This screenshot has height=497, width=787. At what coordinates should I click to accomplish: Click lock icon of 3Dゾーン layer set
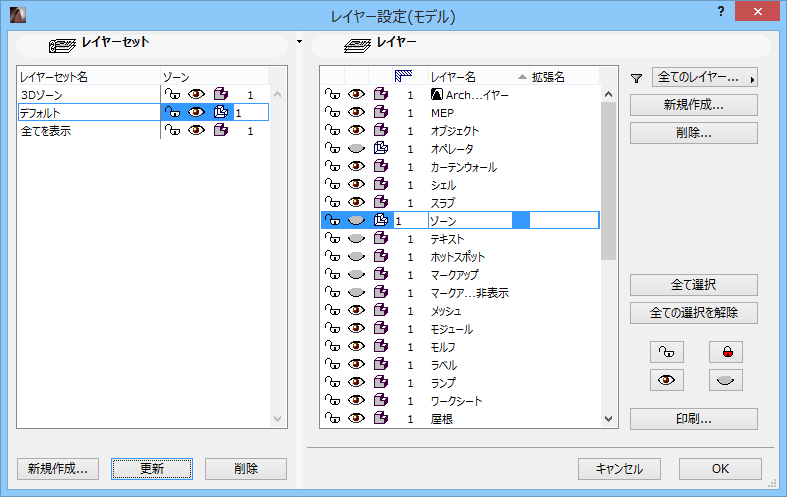point(172,94)
